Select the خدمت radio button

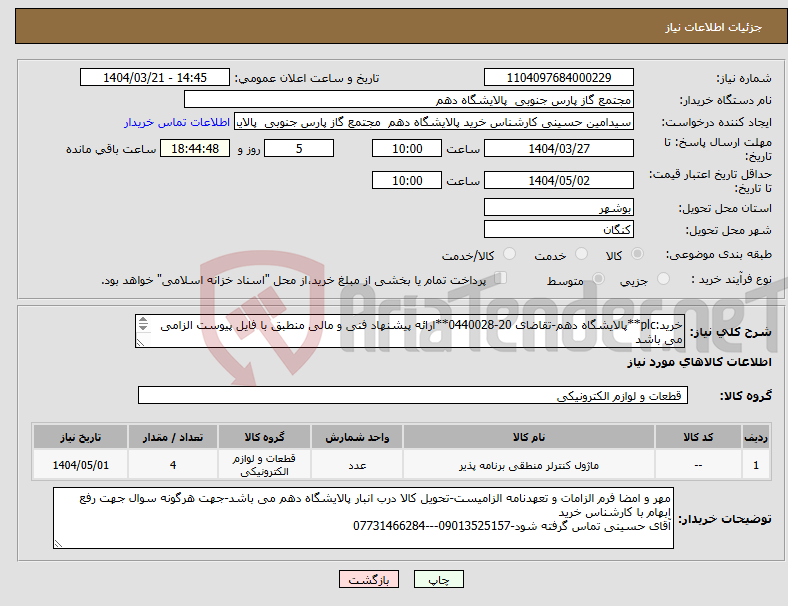pos(581,254)
